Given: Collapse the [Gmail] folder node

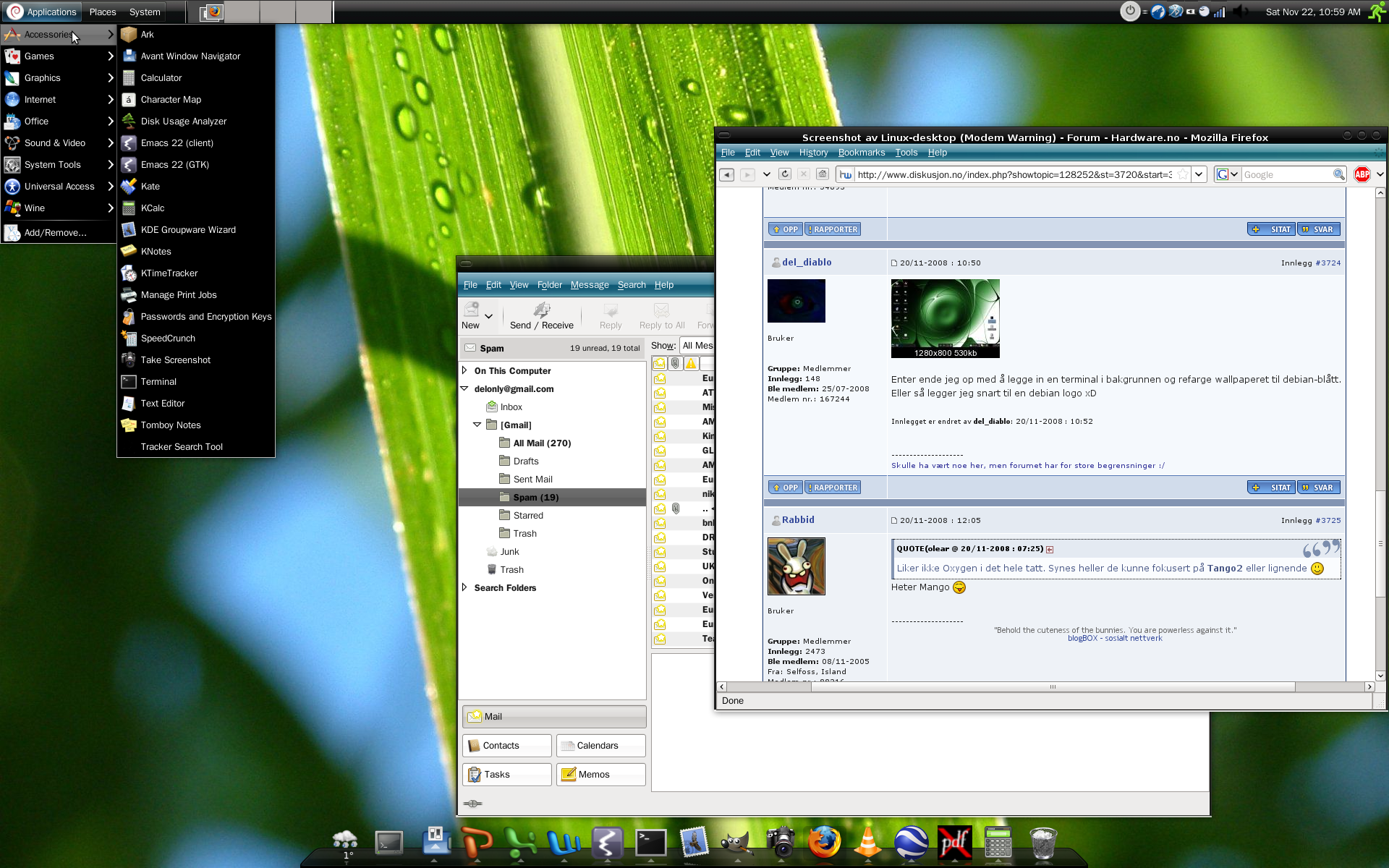Looking at the screenshot, I should click(477, 425).
